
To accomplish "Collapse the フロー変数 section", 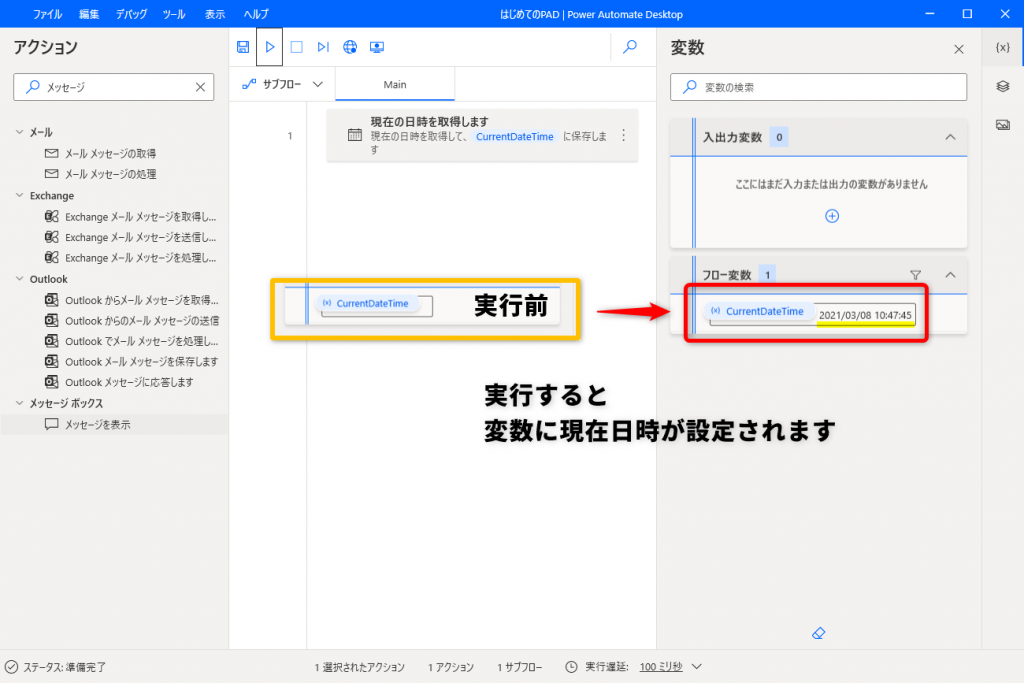I will pyautogui.click(x=950, y=275).
